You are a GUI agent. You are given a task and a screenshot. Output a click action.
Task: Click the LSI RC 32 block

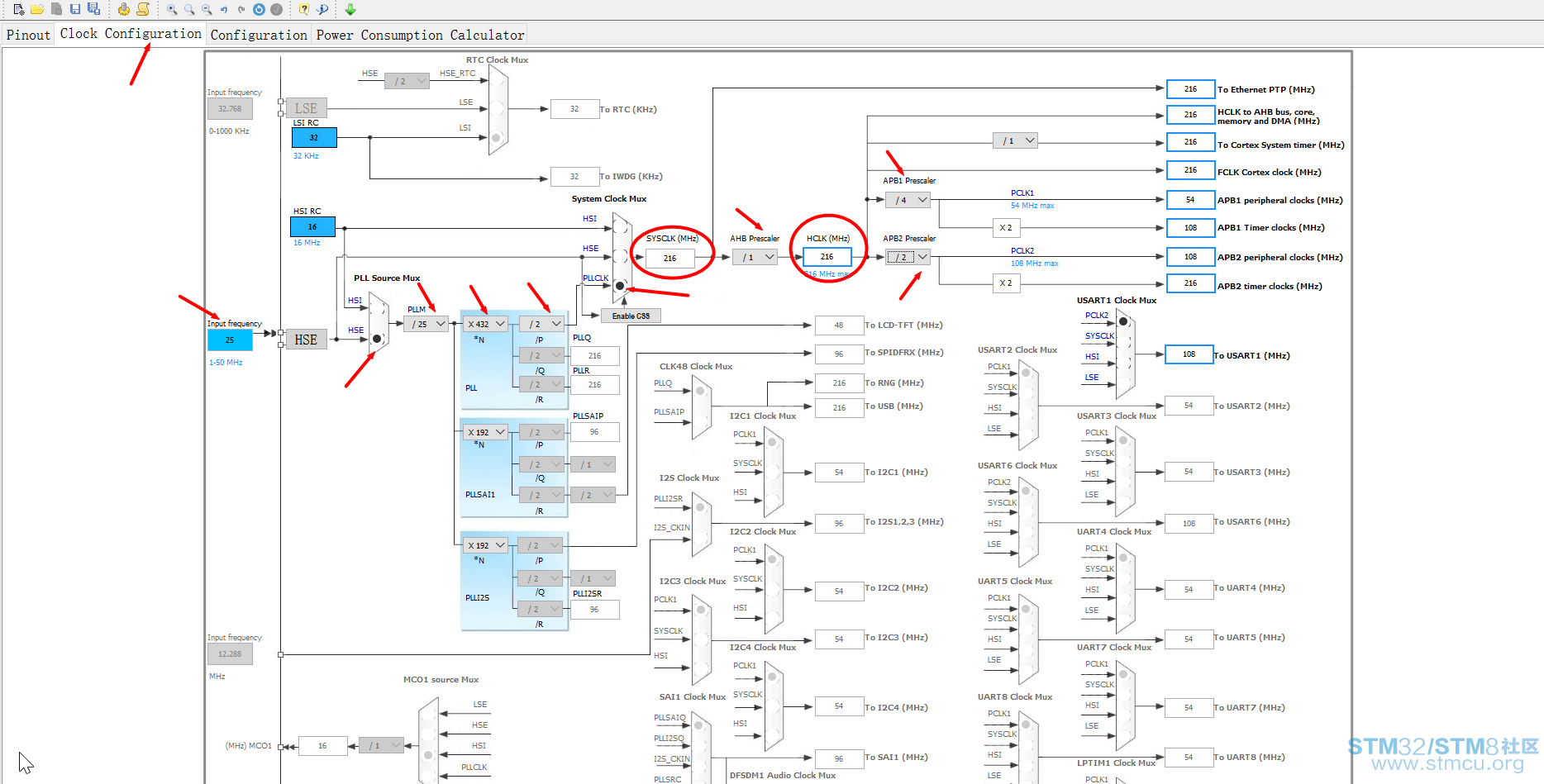click(x=314, y=137)
